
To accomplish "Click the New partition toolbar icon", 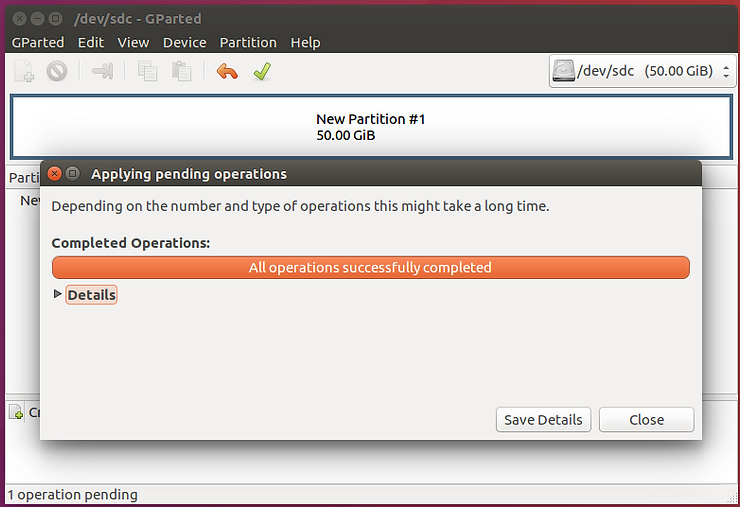I will pyautogui.click(x=24, y=71).
